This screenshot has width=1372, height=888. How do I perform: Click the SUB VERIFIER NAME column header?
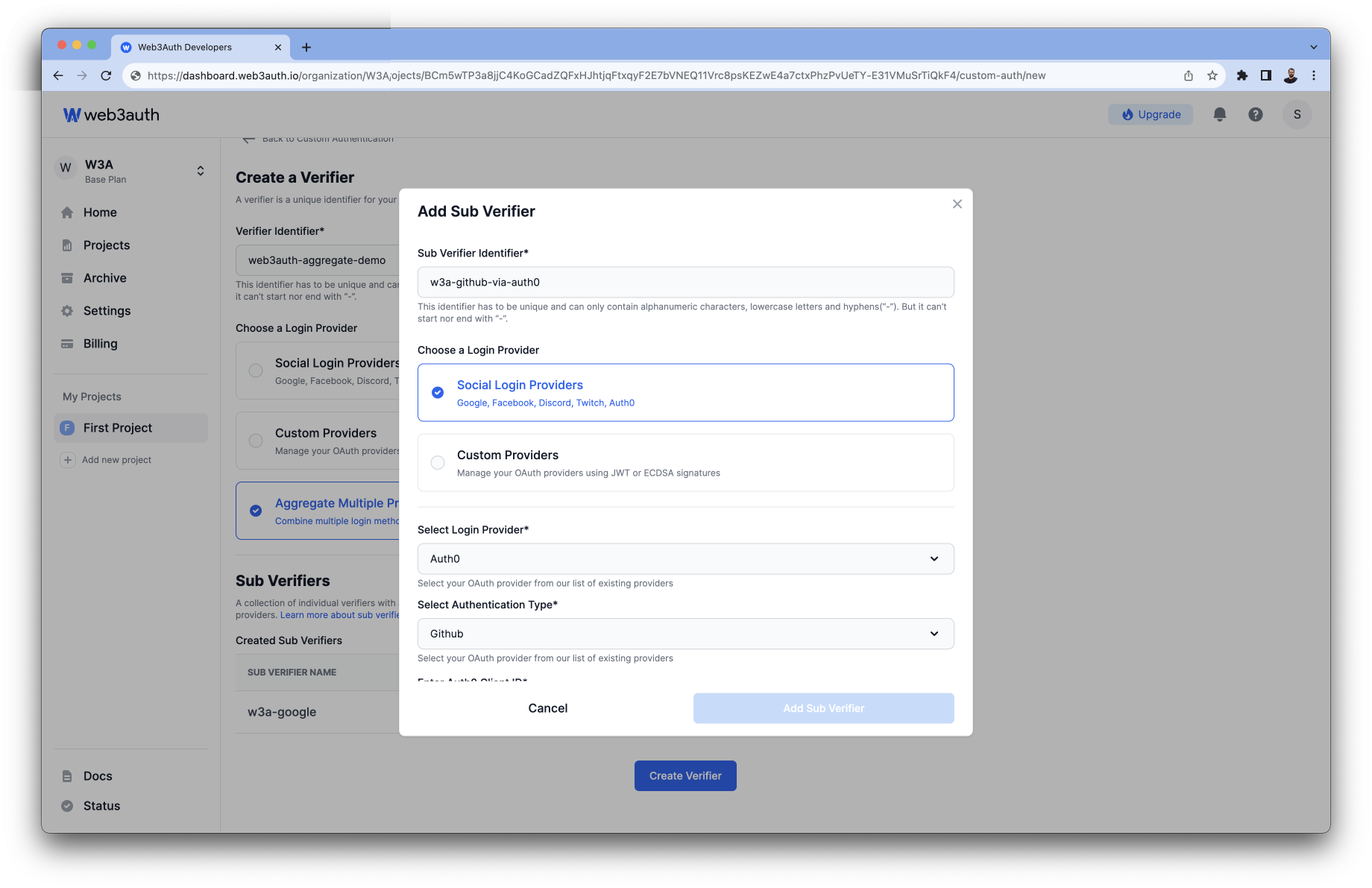tap(292, 673)
